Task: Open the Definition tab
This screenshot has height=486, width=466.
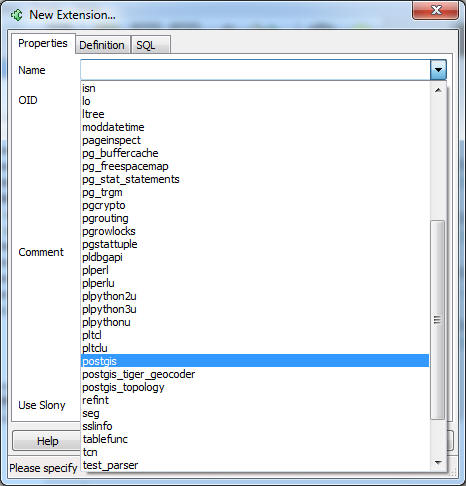Action: click(102, 45)
